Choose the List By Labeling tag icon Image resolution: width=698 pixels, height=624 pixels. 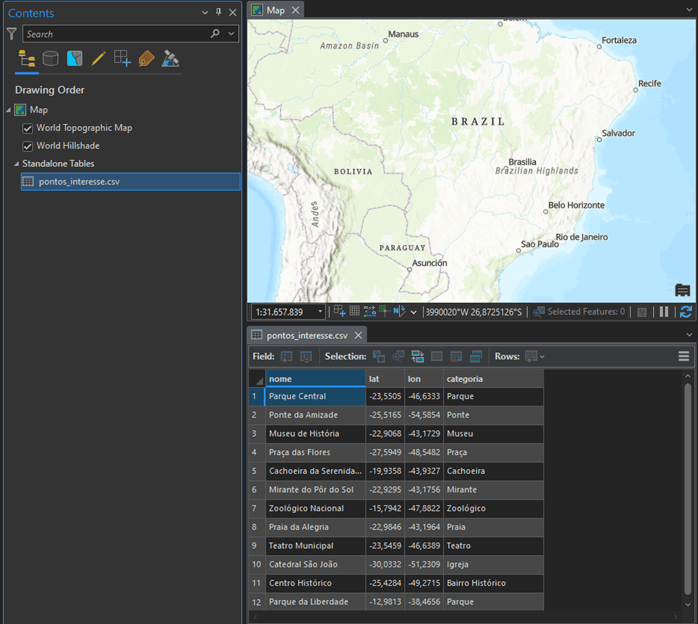(x=146, y=59)
